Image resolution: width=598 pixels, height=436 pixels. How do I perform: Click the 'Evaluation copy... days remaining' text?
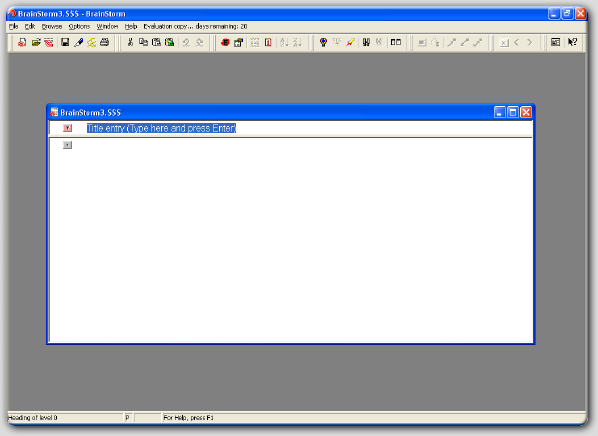point(195,26)
